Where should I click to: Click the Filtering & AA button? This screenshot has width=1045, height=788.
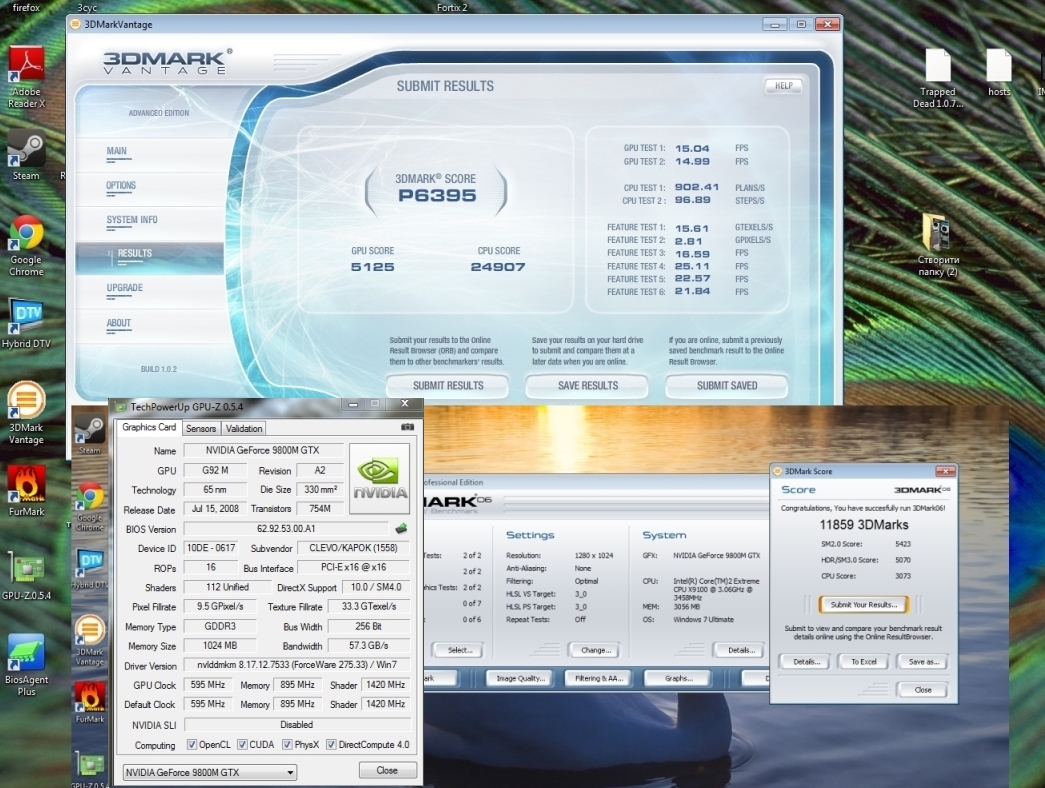coord(598,678)
